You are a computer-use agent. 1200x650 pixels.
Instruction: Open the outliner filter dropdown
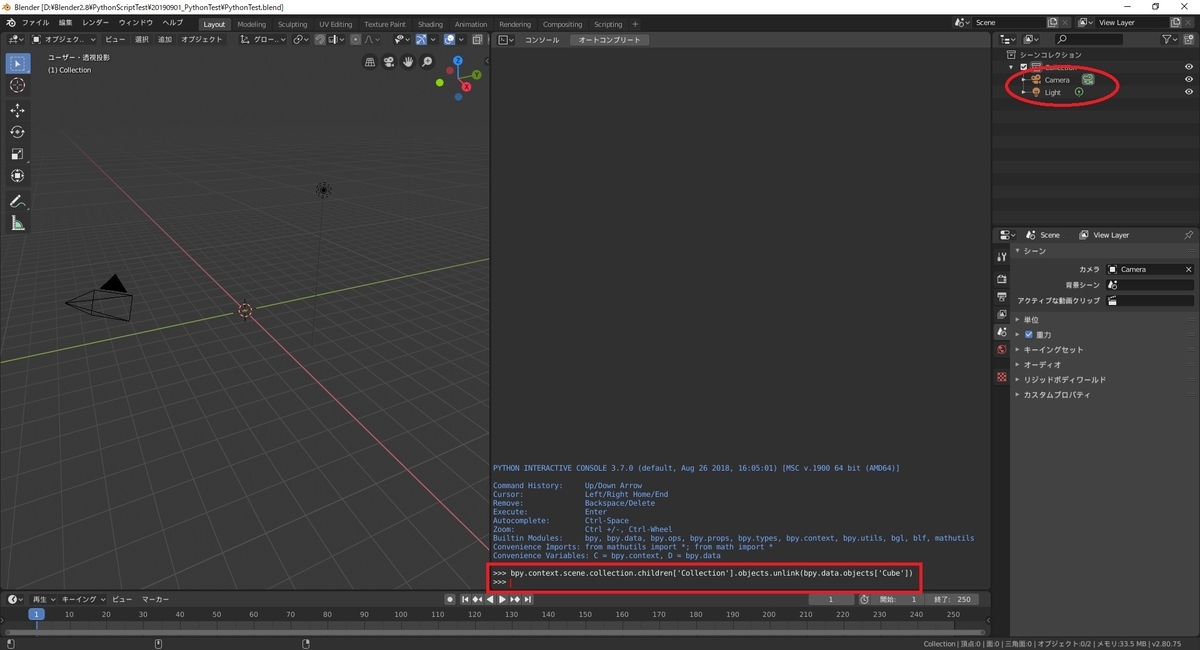click(x=1170, y=39)
